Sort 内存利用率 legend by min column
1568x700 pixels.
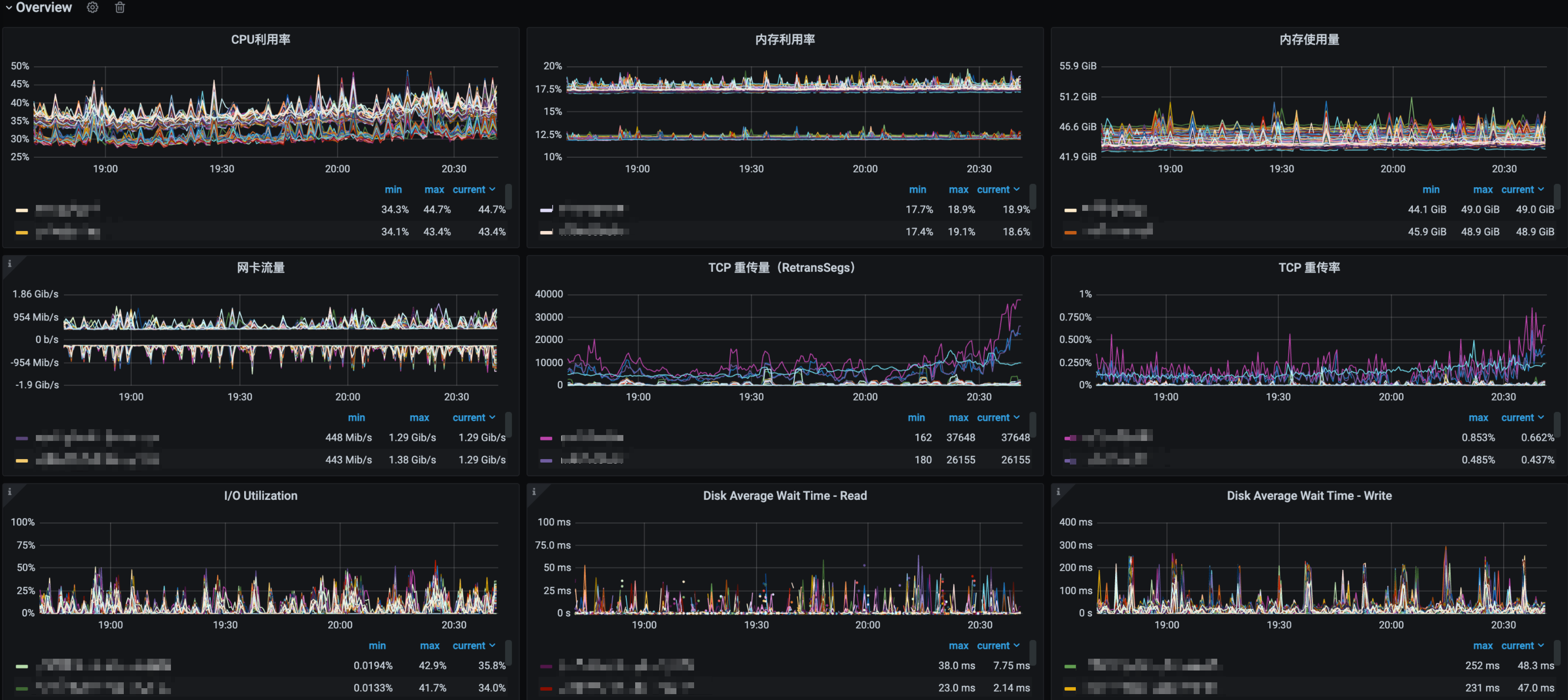(x=917, y=189)
